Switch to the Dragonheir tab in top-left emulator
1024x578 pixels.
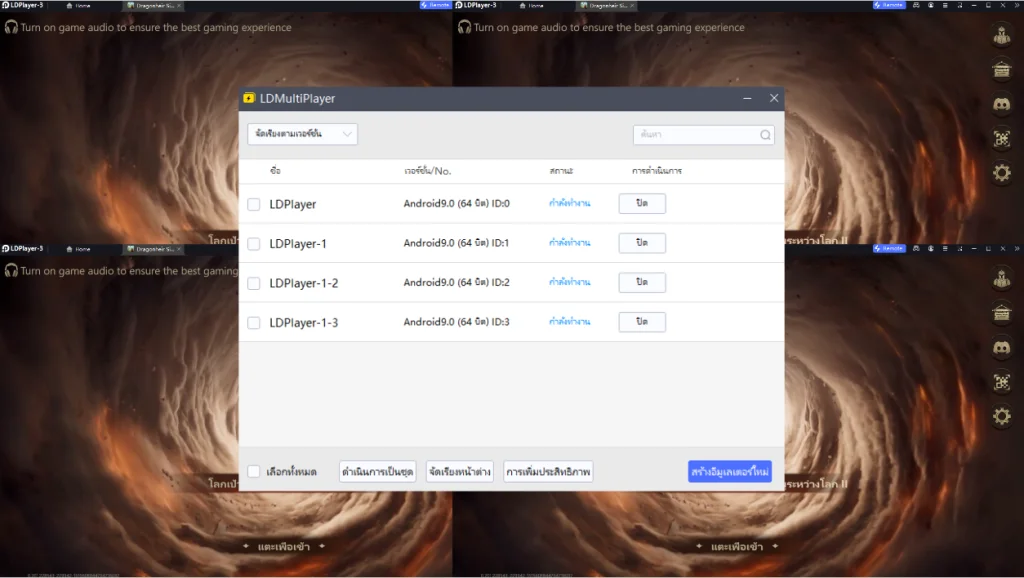[x=151, y=5]
